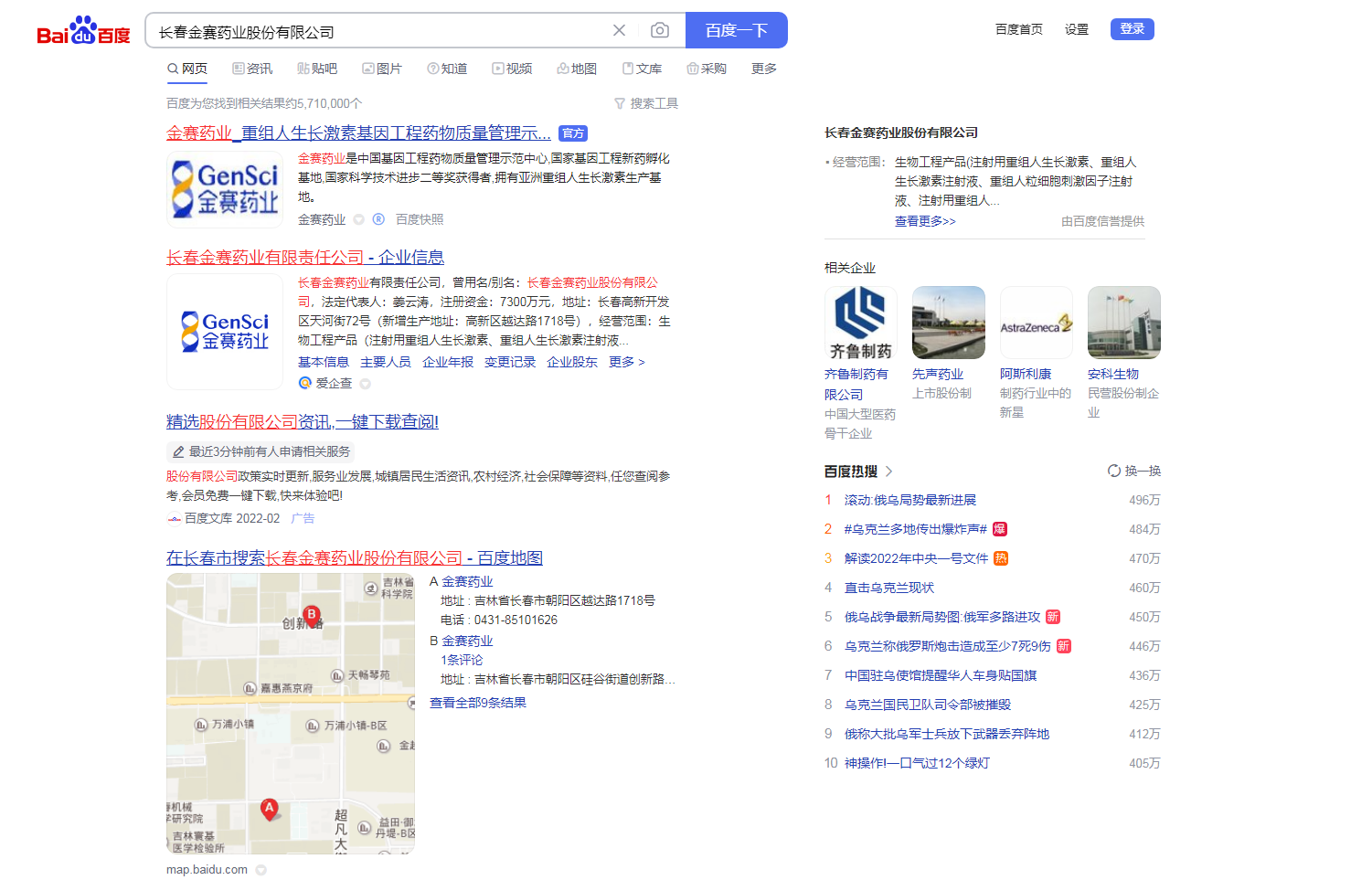Click the GenSci logo in company info result

coord(225,332)
